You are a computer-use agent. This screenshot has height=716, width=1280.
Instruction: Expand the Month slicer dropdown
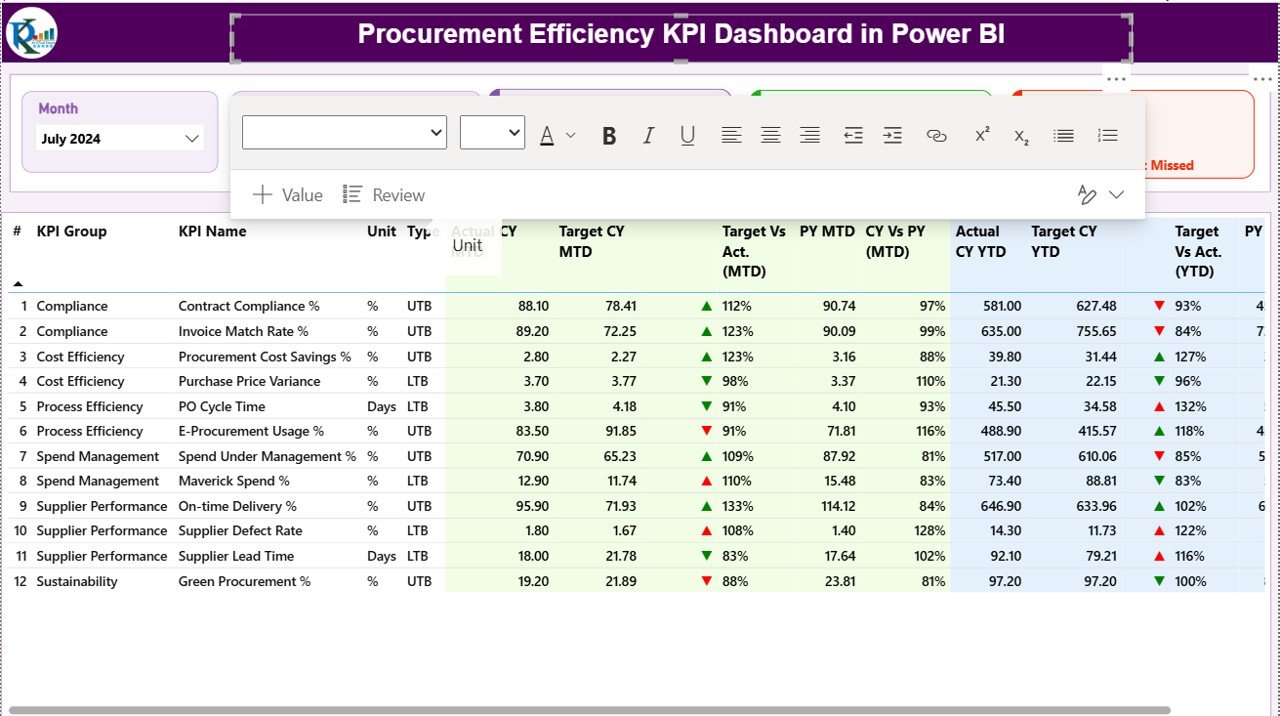192,139
